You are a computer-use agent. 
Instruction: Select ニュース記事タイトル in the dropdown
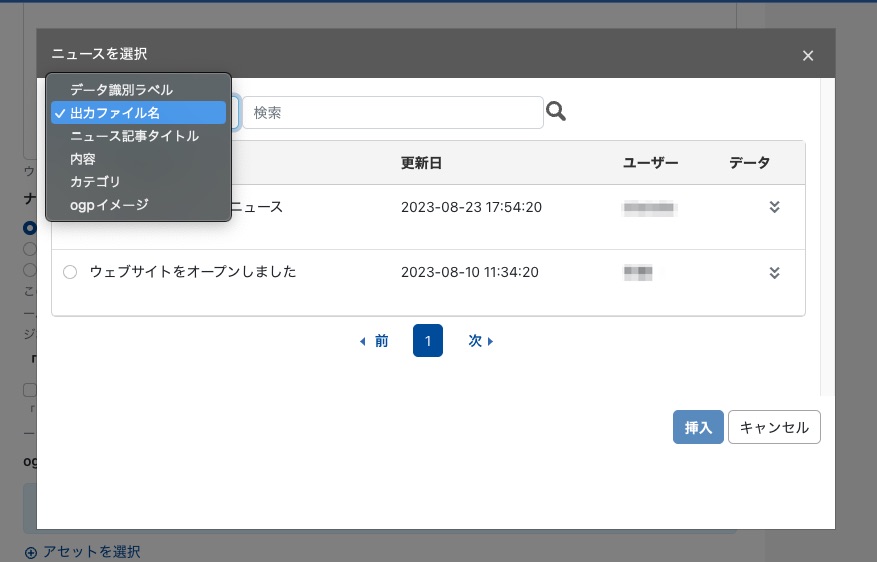click(134, 136)
